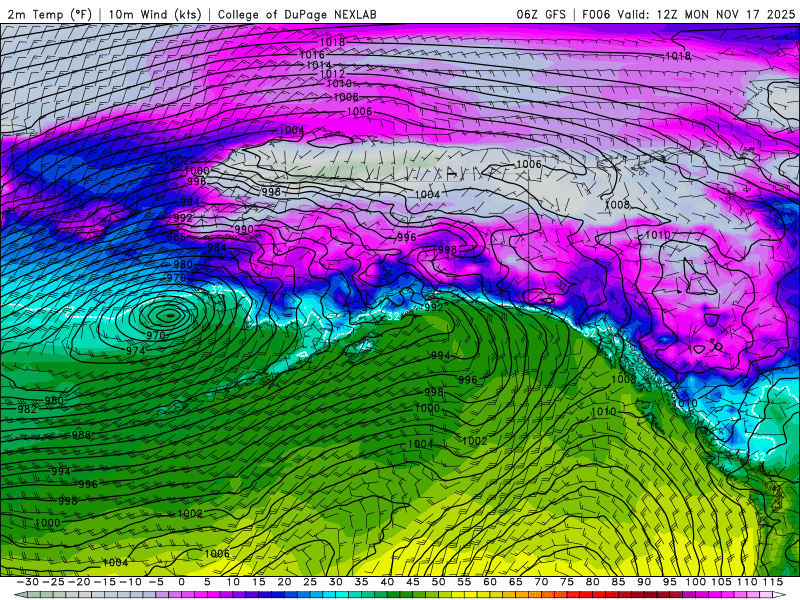
Task: Click the 45 color scale label
Action: coord(413,582)
